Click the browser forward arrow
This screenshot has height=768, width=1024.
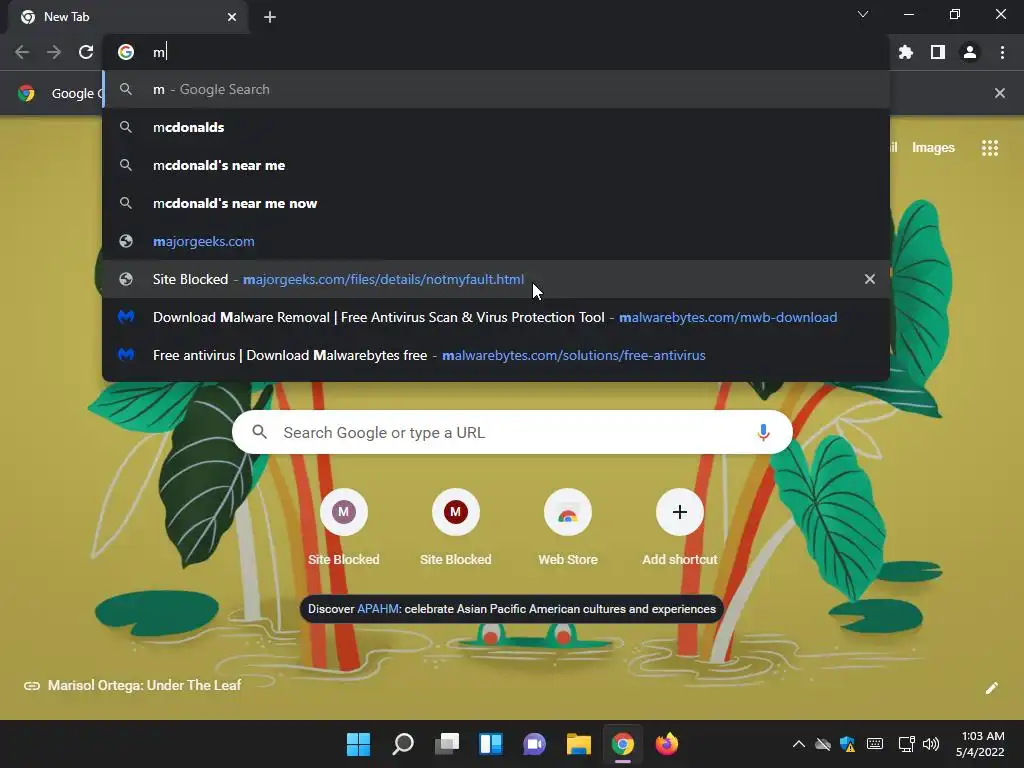click(x=54, y=52)
